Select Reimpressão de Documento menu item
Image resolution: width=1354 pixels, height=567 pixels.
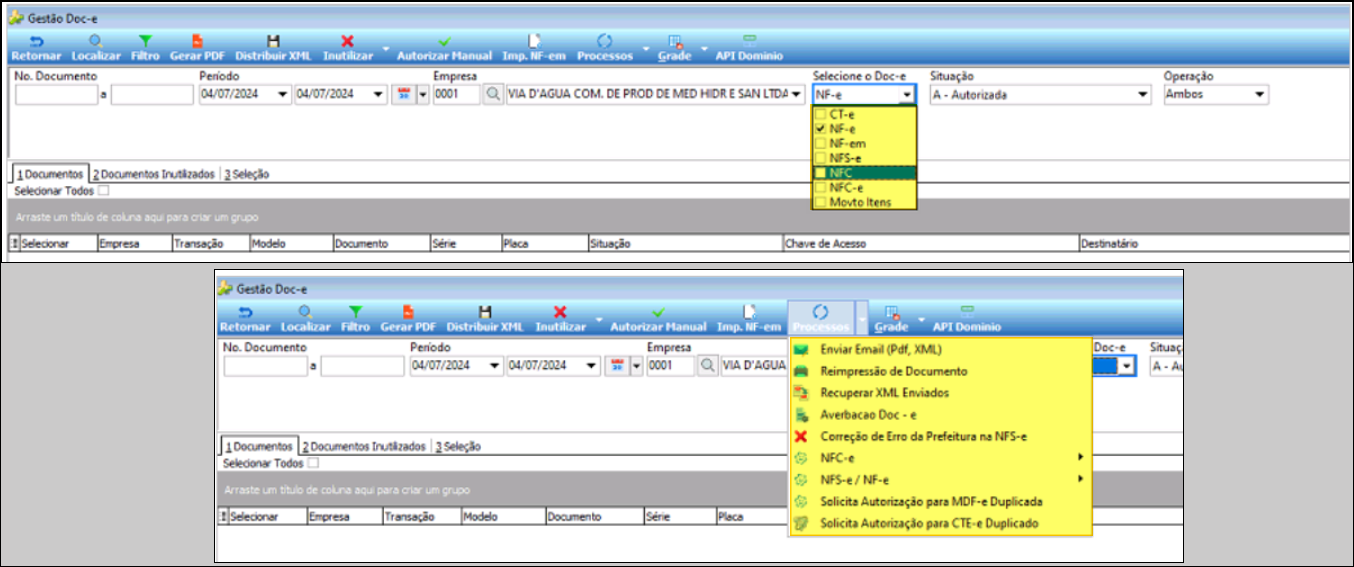coord(940,371)
